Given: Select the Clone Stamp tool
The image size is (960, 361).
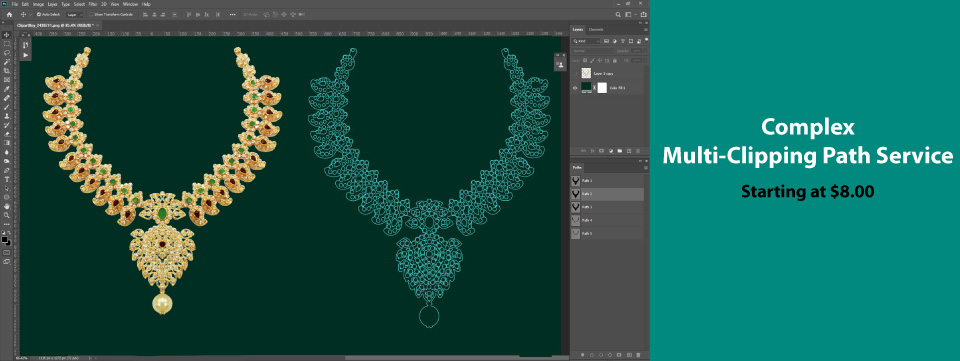Looking at the screenshot, I should tap(7, 115).
